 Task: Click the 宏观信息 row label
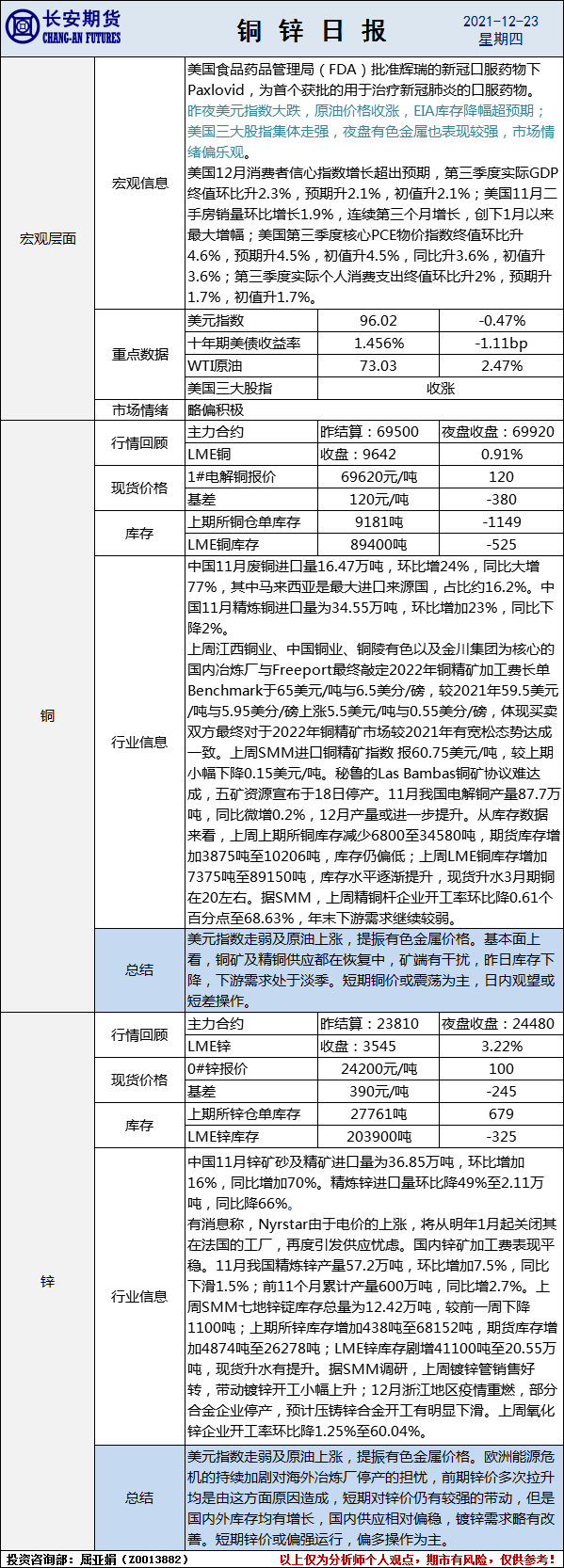pos(139,183)
